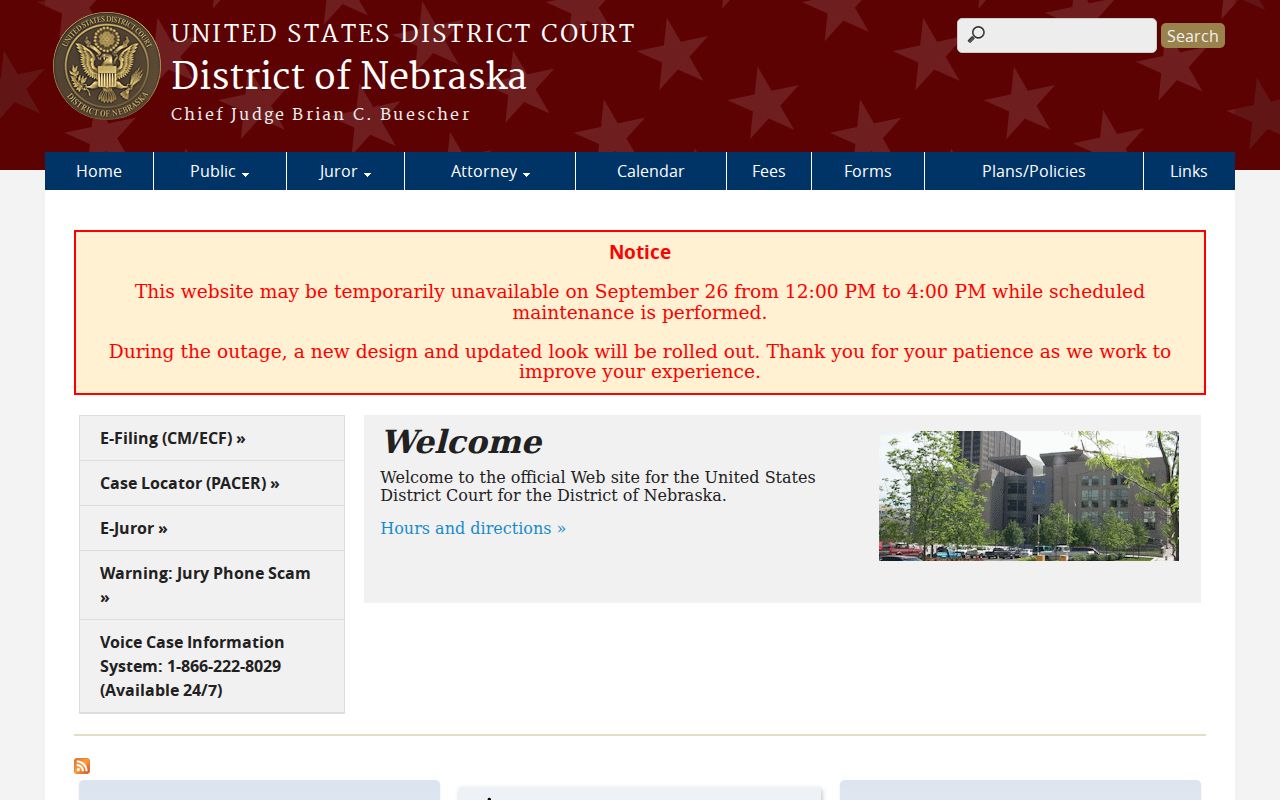
Task: Click the magnifying glass in the search box
Action: 976,35
